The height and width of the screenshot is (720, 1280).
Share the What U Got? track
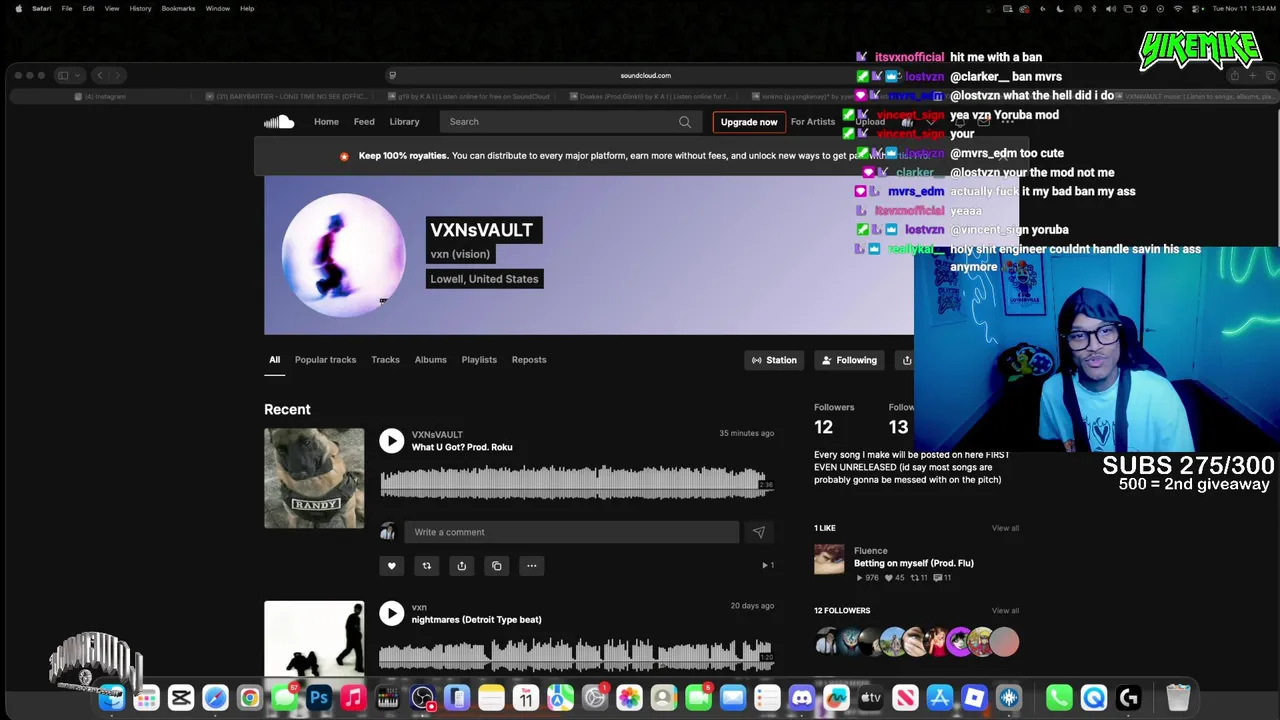461,566
